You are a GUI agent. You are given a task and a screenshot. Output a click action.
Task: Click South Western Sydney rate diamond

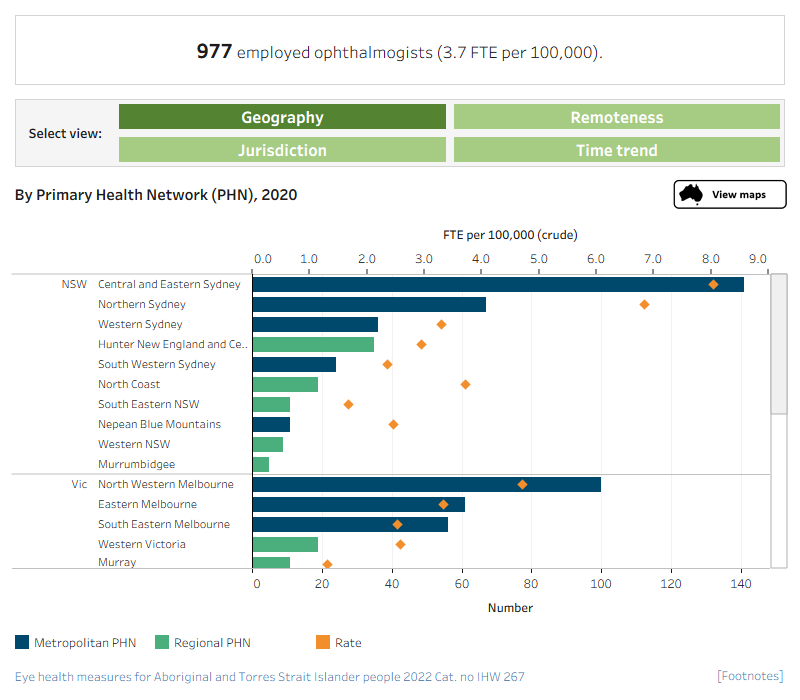point(387,364)
